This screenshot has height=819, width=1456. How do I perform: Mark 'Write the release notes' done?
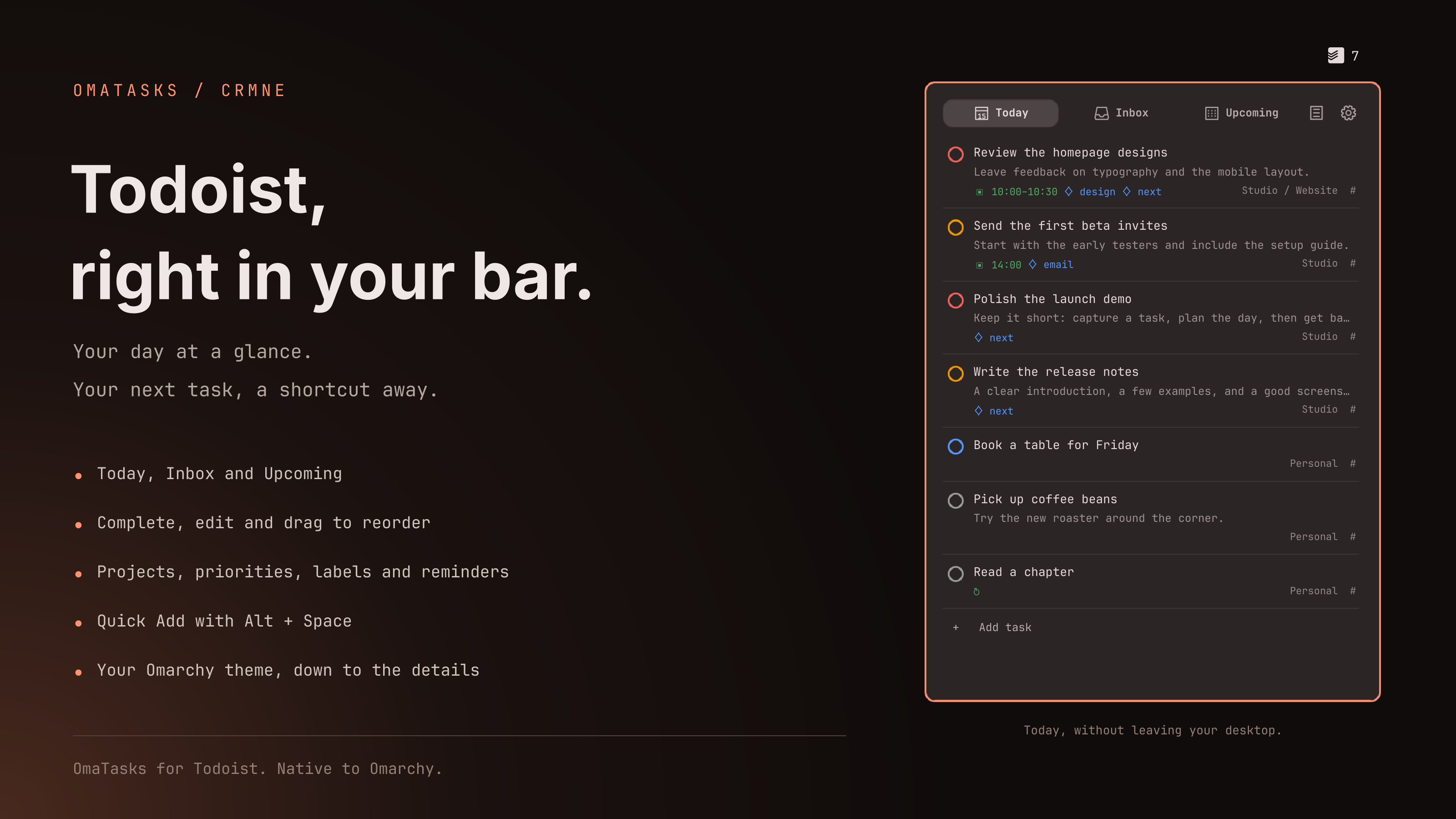[x=956, y=374]
